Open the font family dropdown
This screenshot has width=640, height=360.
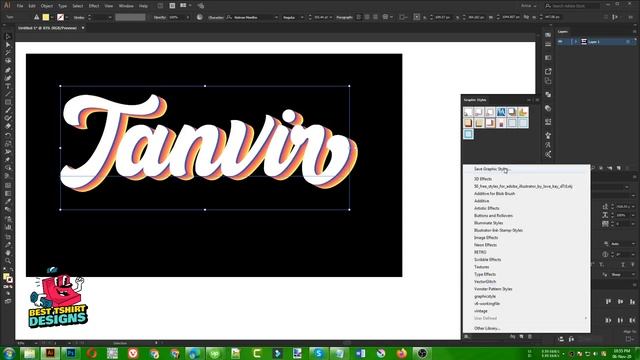[276, 17]
